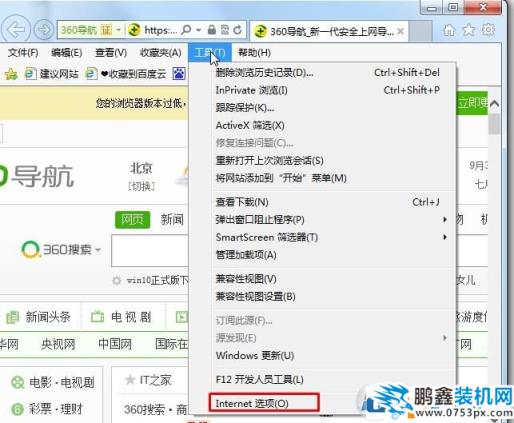Close the 360导航 browser tab
Viewport: 514px width, 423px height.
tap(401, 31)
